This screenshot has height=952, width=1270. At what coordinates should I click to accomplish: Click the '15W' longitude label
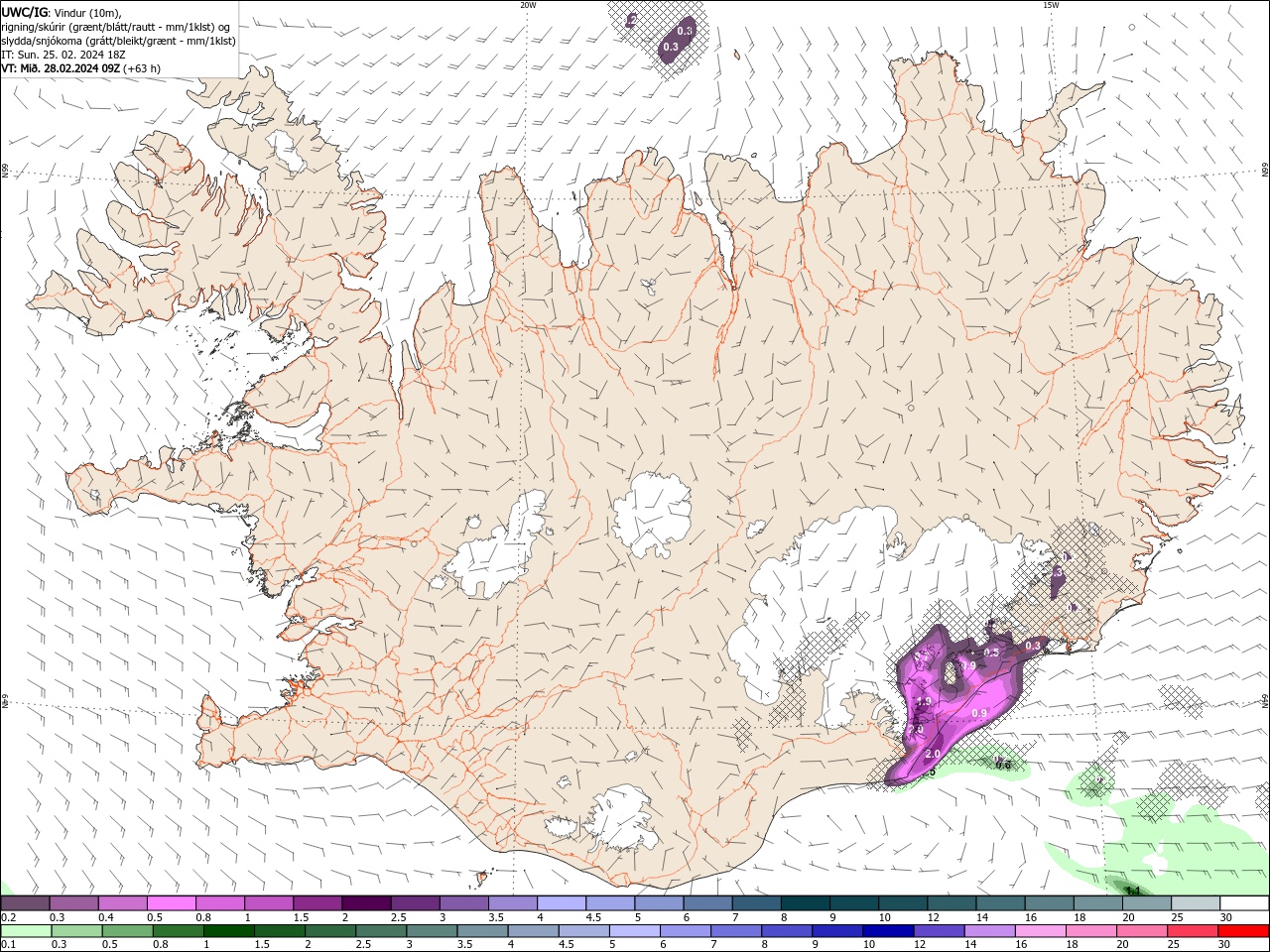1051,5
